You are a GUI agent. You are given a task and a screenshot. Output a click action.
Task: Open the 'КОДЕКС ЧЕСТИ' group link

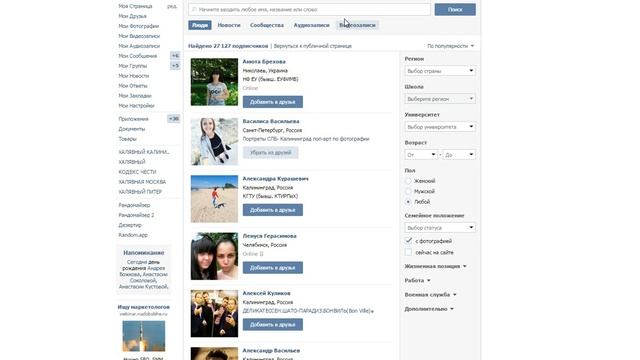point(137,172)
